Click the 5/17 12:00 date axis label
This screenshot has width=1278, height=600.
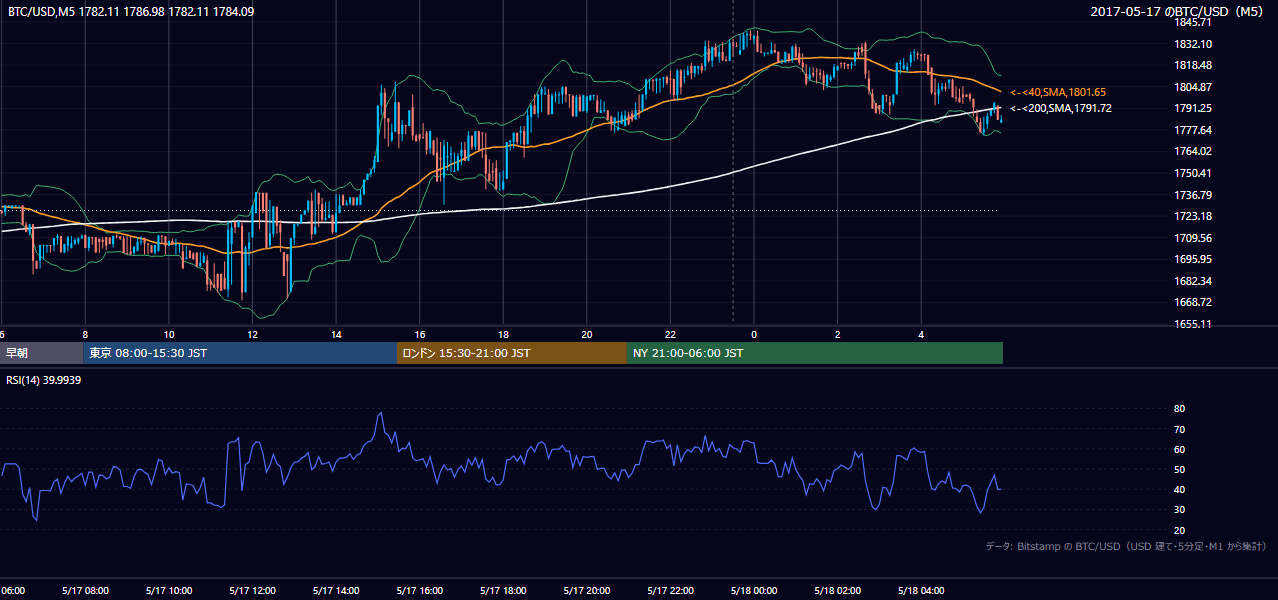point(252,591)
